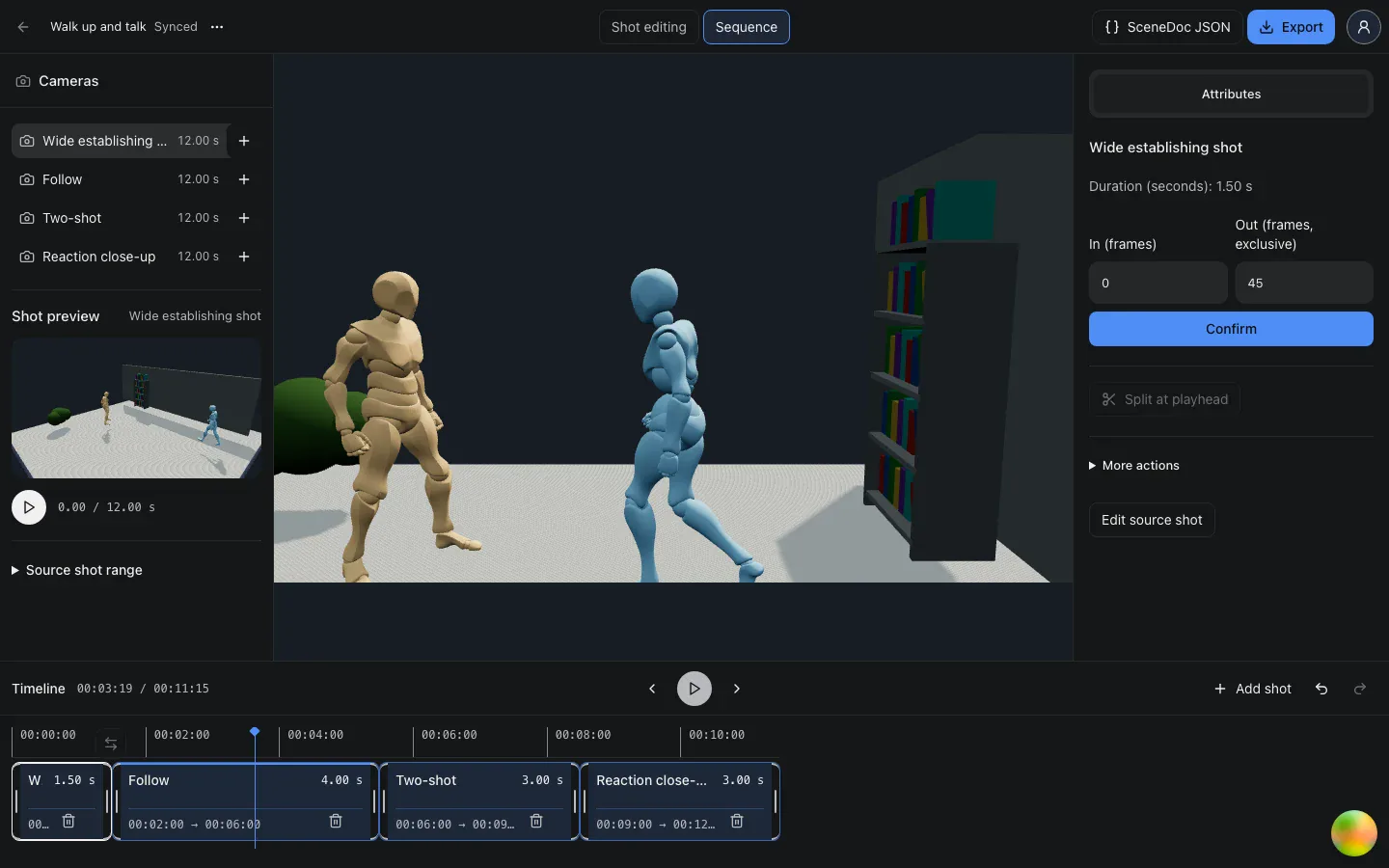Switch to Shot editing tab
Image resolution: width=1389 pixels, height=868 pixels.
pyautogui.click(x=648, y=27)
